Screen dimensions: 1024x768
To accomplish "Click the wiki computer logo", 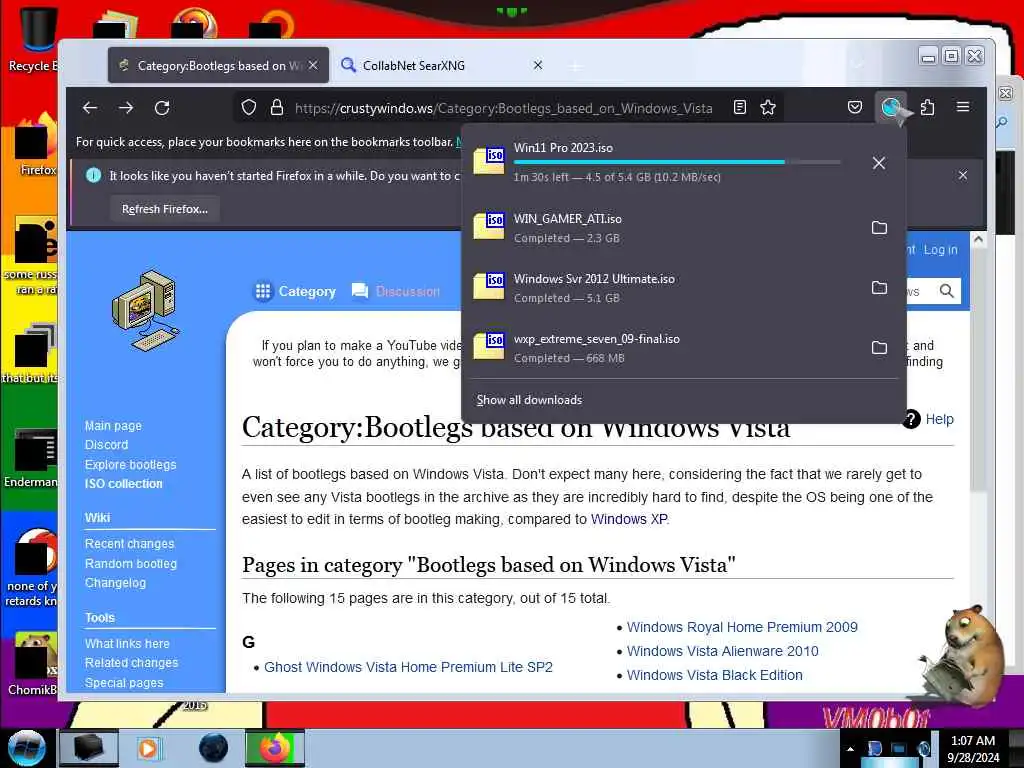I will point(146,311).
